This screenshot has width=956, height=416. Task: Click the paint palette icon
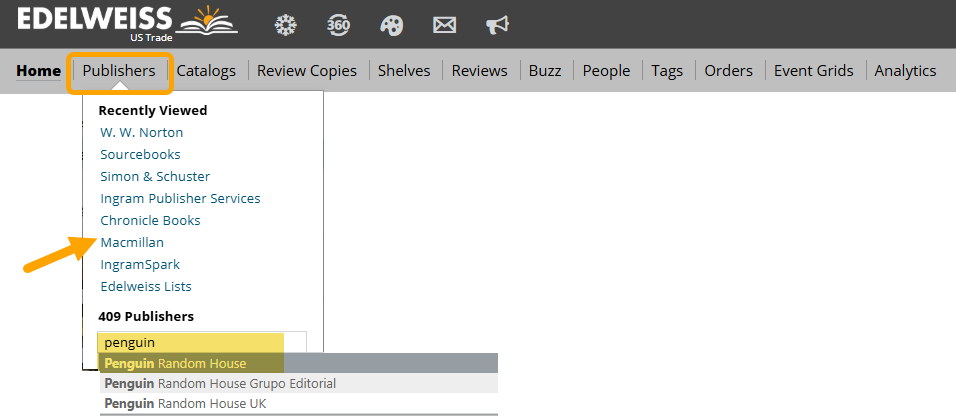point(392,25)
